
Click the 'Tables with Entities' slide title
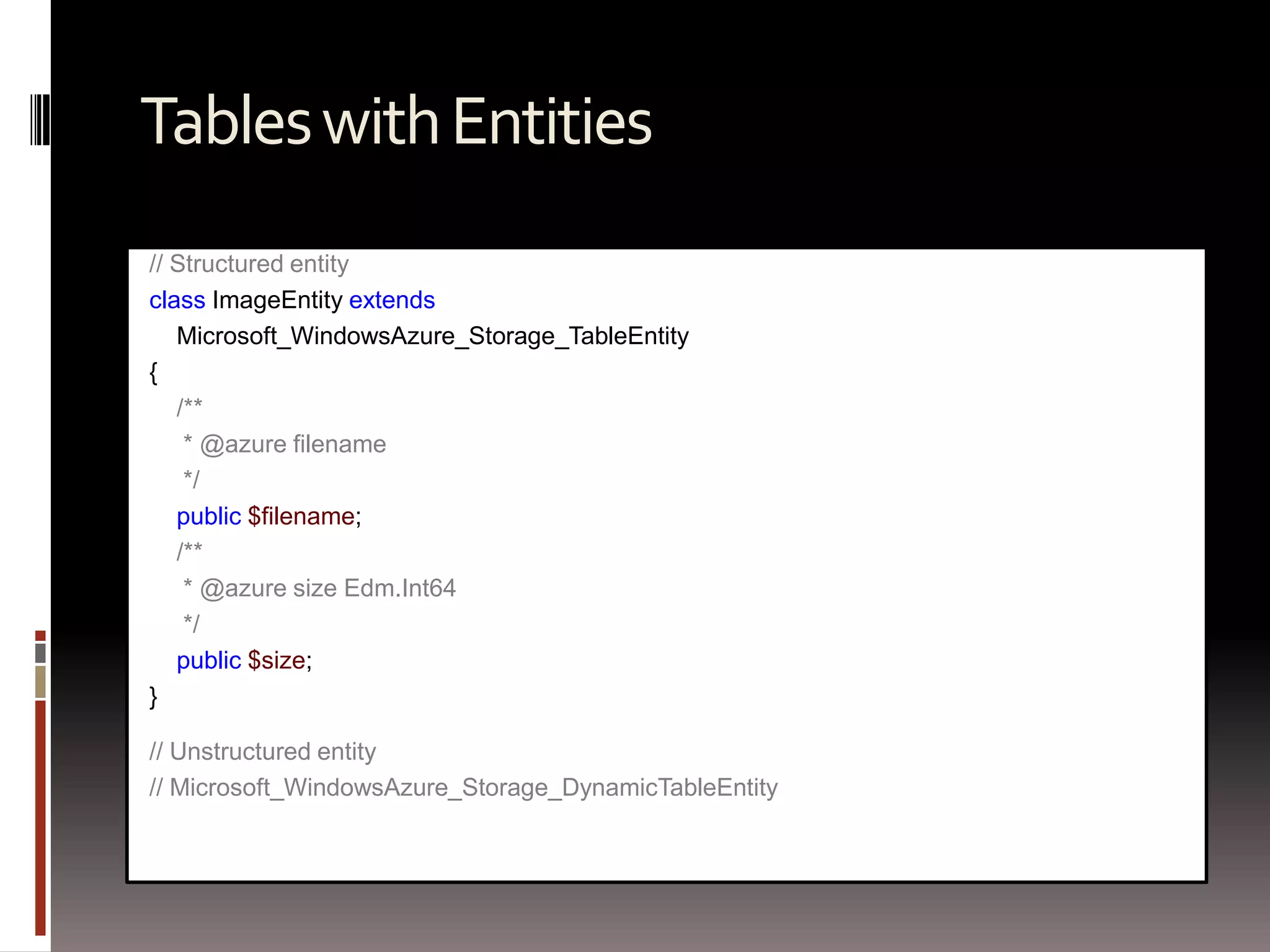tap(396, 121)
